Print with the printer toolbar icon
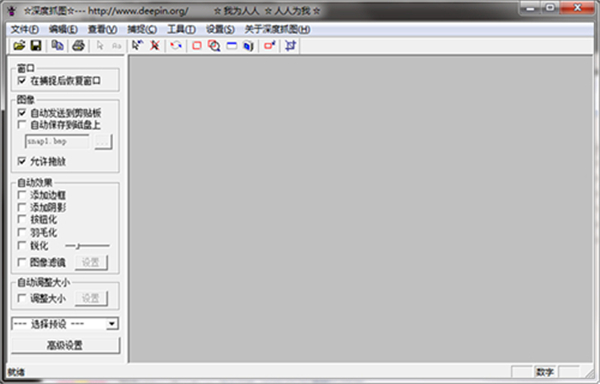600x384 pixels. 78,46
